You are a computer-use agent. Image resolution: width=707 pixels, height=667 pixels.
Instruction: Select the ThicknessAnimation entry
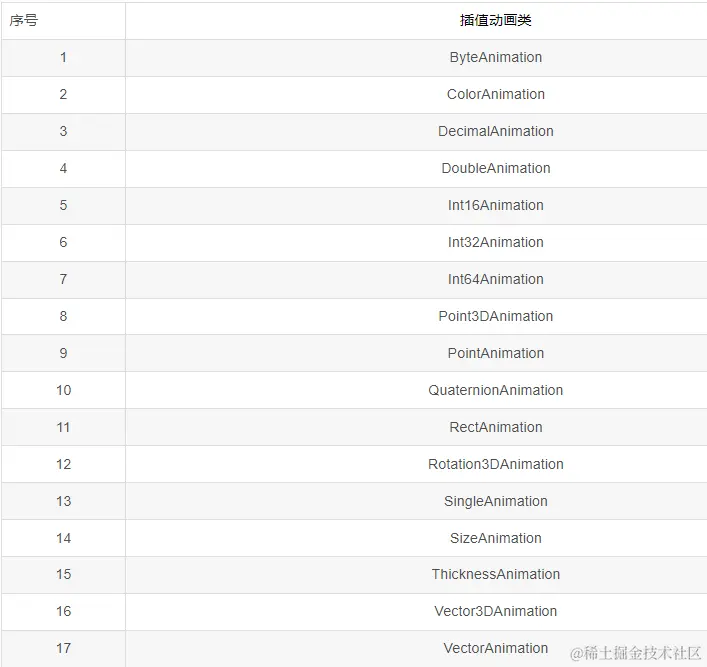pos(496,574)
